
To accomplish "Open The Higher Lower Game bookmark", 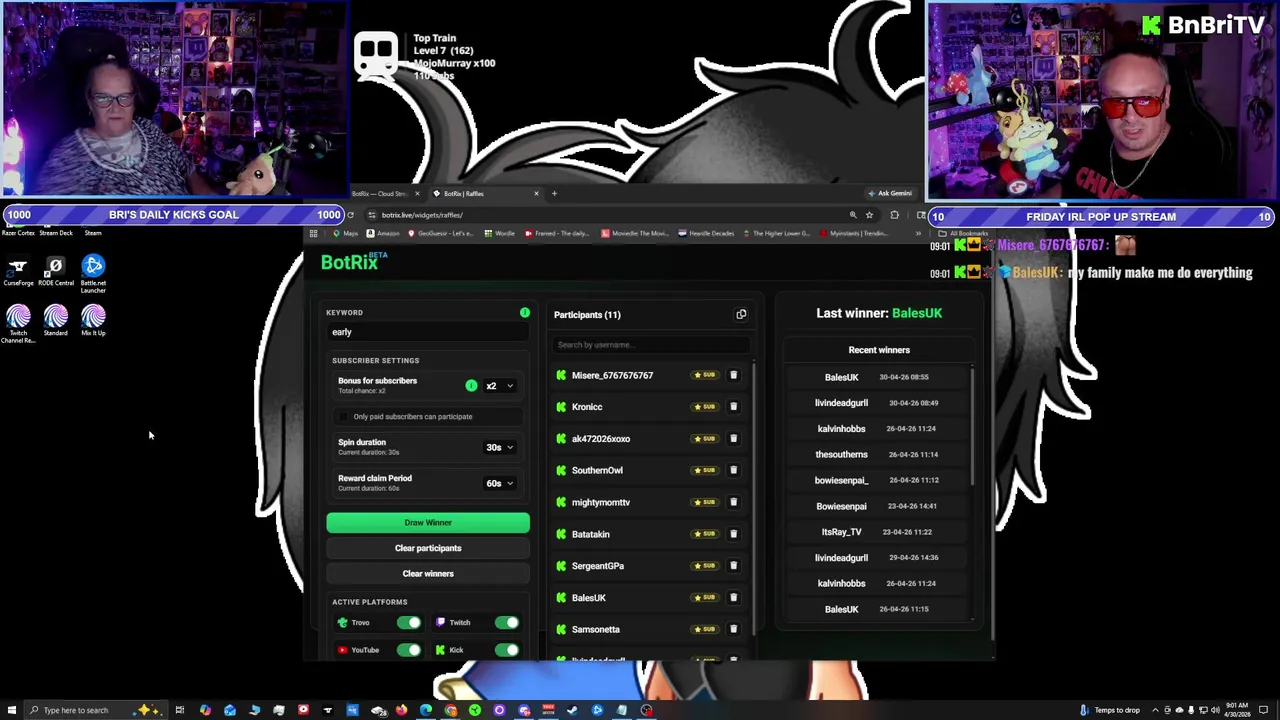I will tap(775, 234).
